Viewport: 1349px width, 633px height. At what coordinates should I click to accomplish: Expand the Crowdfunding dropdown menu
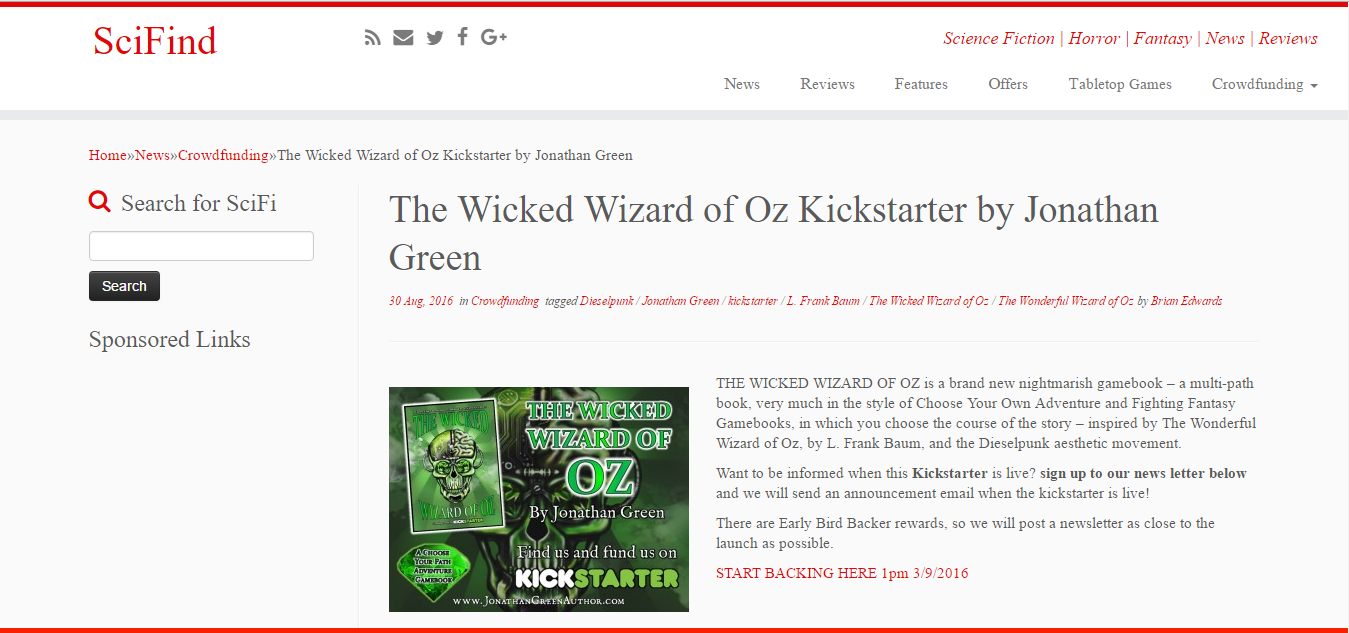coord(1264,84)
